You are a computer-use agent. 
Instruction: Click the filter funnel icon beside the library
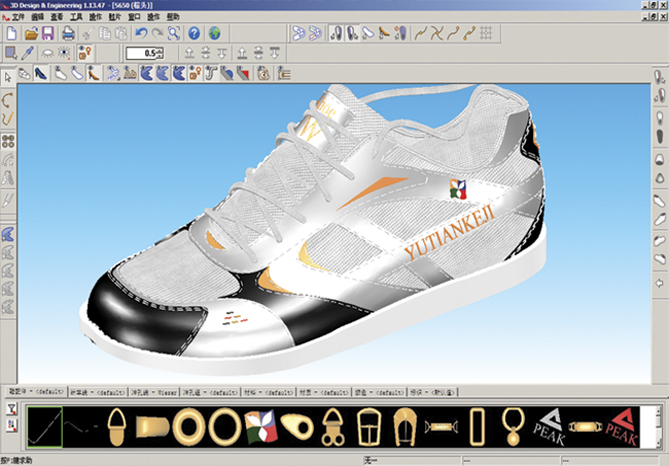pyautogui.click(x=12, y=409)
